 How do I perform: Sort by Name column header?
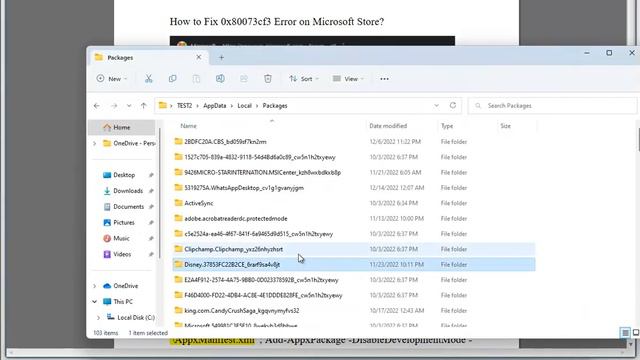(x=189, y=126)
